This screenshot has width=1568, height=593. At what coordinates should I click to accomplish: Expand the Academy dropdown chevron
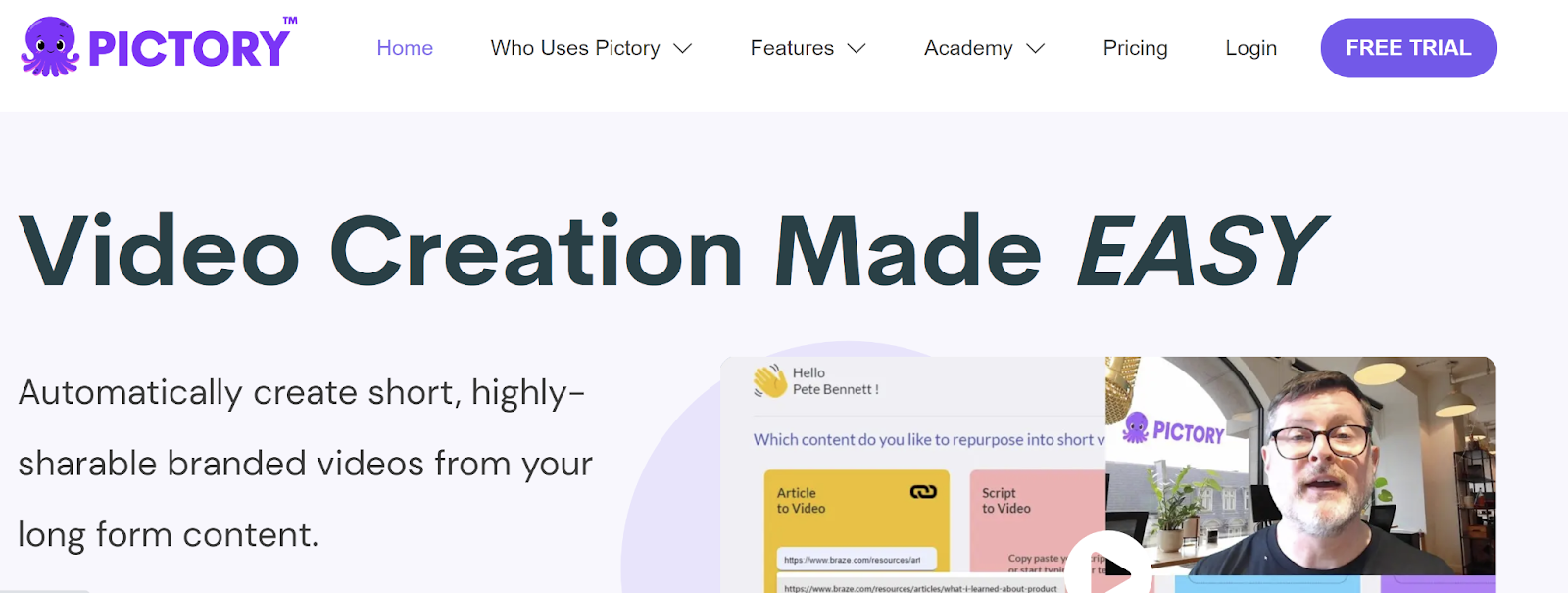1036,48
